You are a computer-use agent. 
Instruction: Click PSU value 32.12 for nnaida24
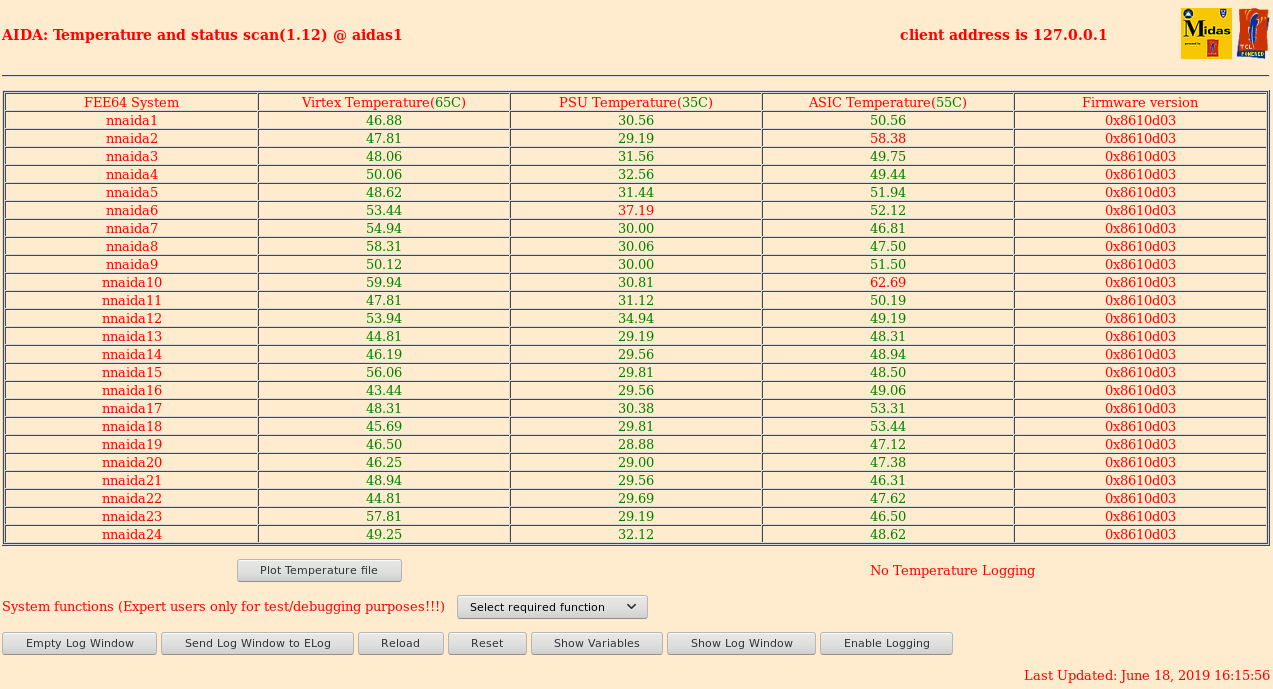tap(636, 534)
